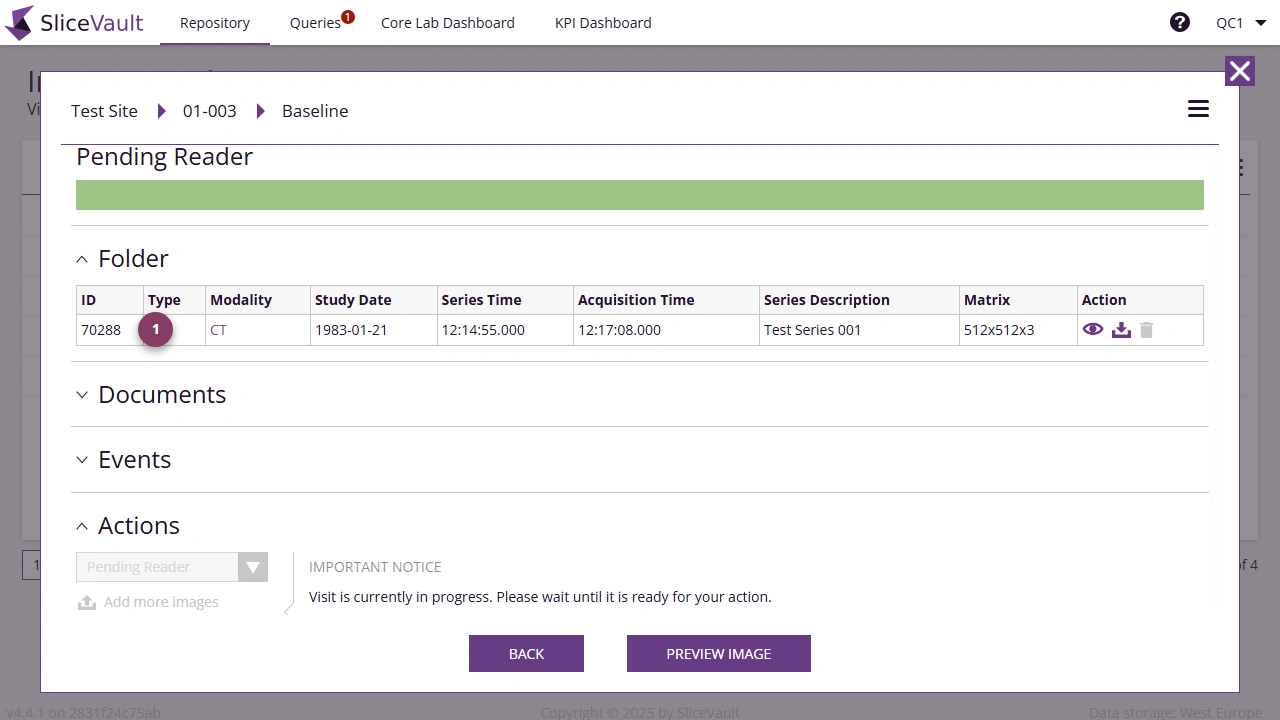Screen dimensions: 1280x720
Task: Open the Core Lab Dashboard tab
Action: tap(448, 22)
